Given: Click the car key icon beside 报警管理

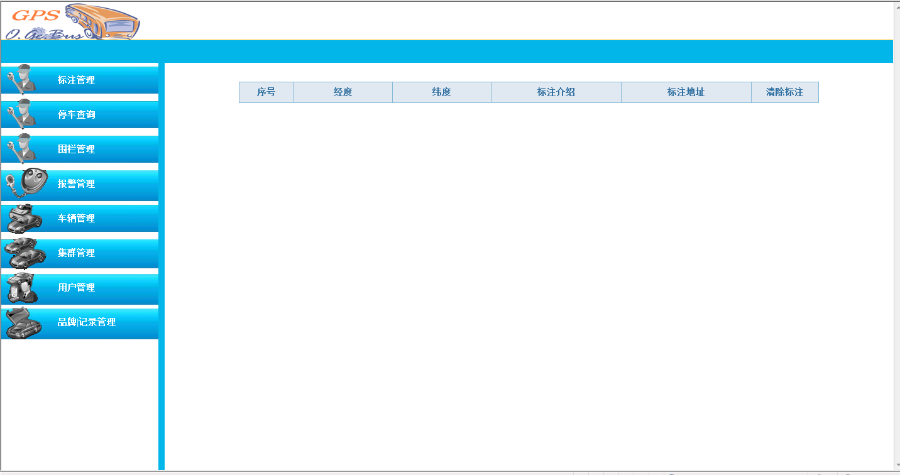Looking at the screenshot, I should pos(26,182).
